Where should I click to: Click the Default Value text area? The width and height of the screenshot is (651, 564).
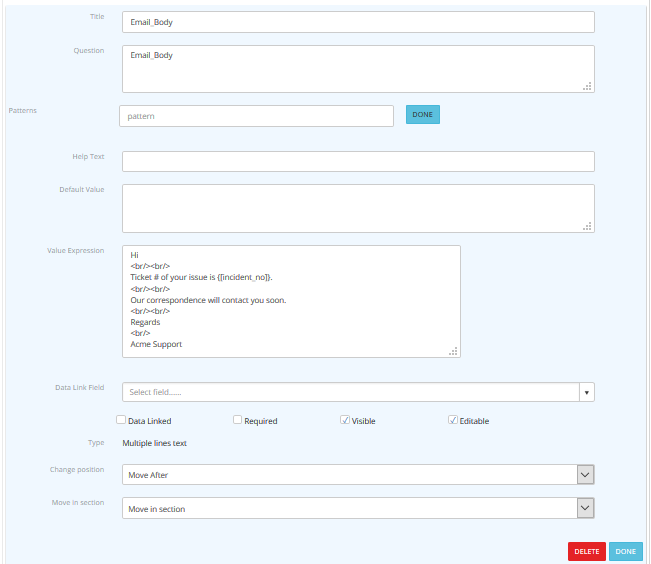point(358,208)
